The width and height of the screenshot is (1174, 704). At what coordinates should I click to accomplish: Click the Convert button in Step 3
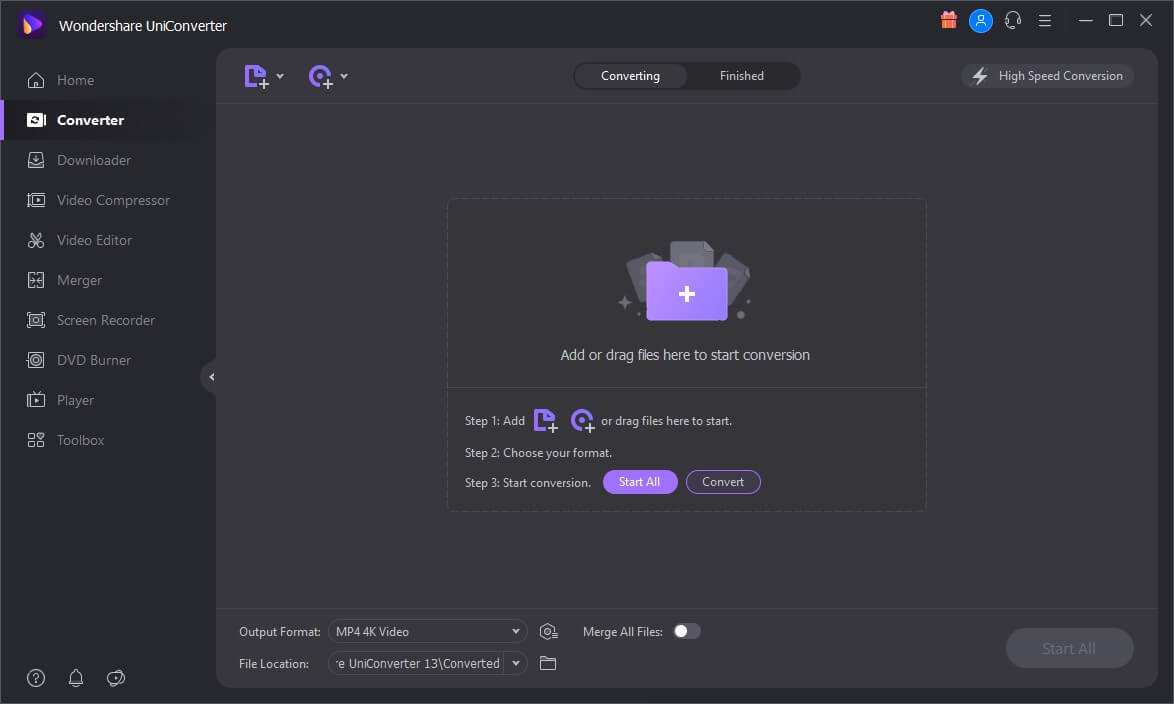pyautogui.click(x=723, y=482)
